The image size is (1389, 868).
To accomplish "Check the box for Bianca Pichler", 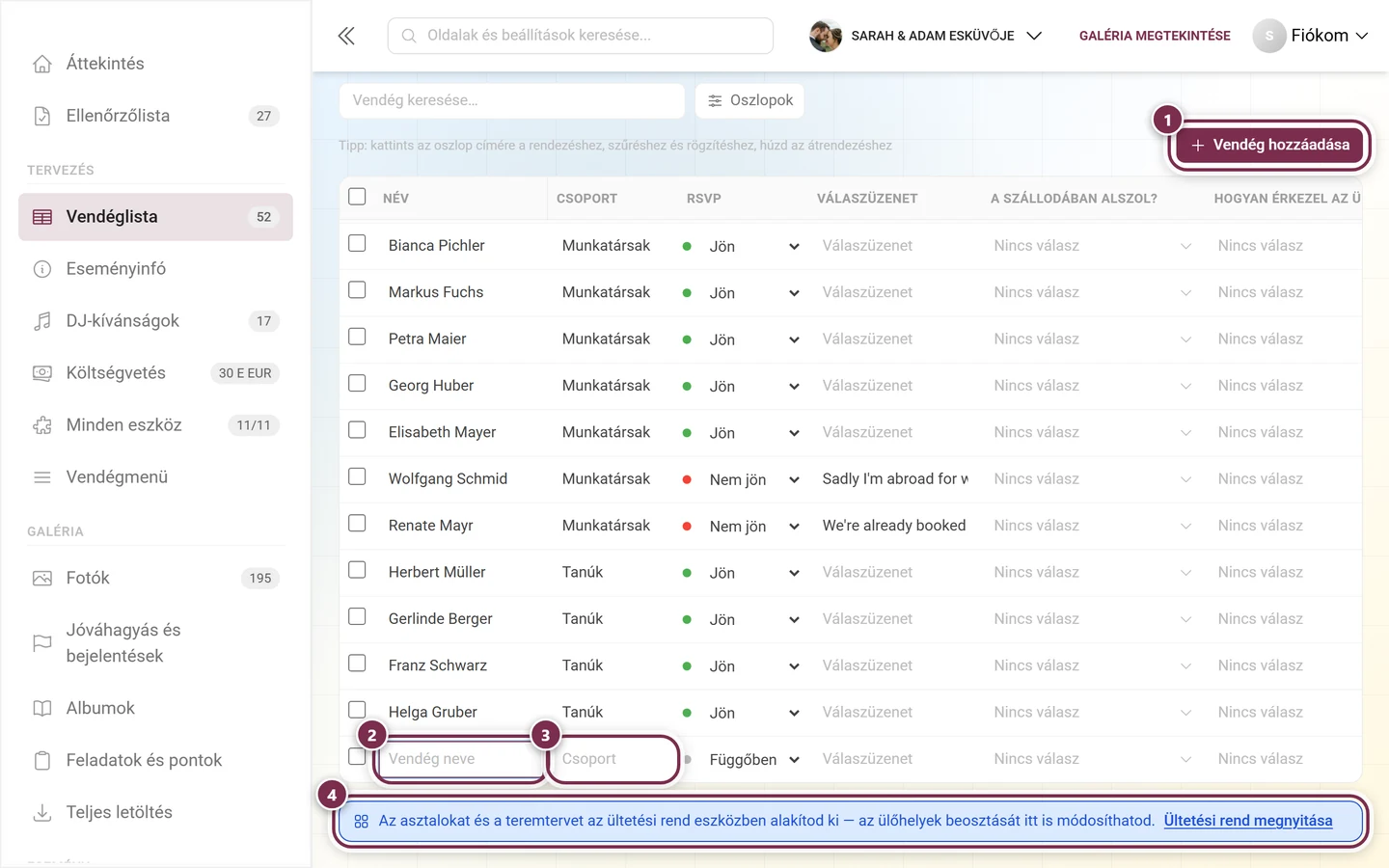I will 357,244.
